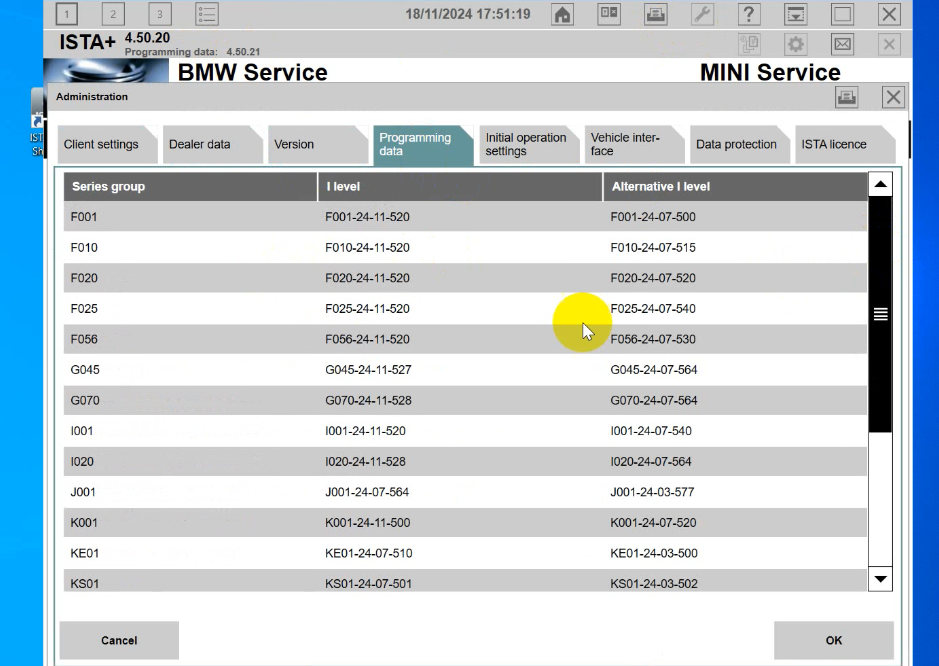Switch to Client settings tab
The image size is (939, 666).
[107, 144]
